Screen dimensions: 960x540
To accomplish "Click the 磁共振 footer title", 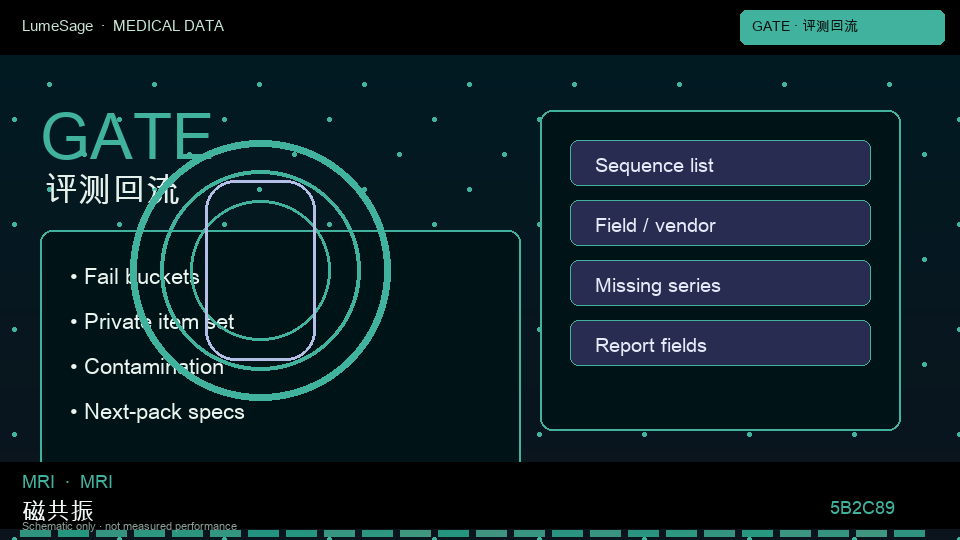I will pyautogui.click(x=58, y=510).
